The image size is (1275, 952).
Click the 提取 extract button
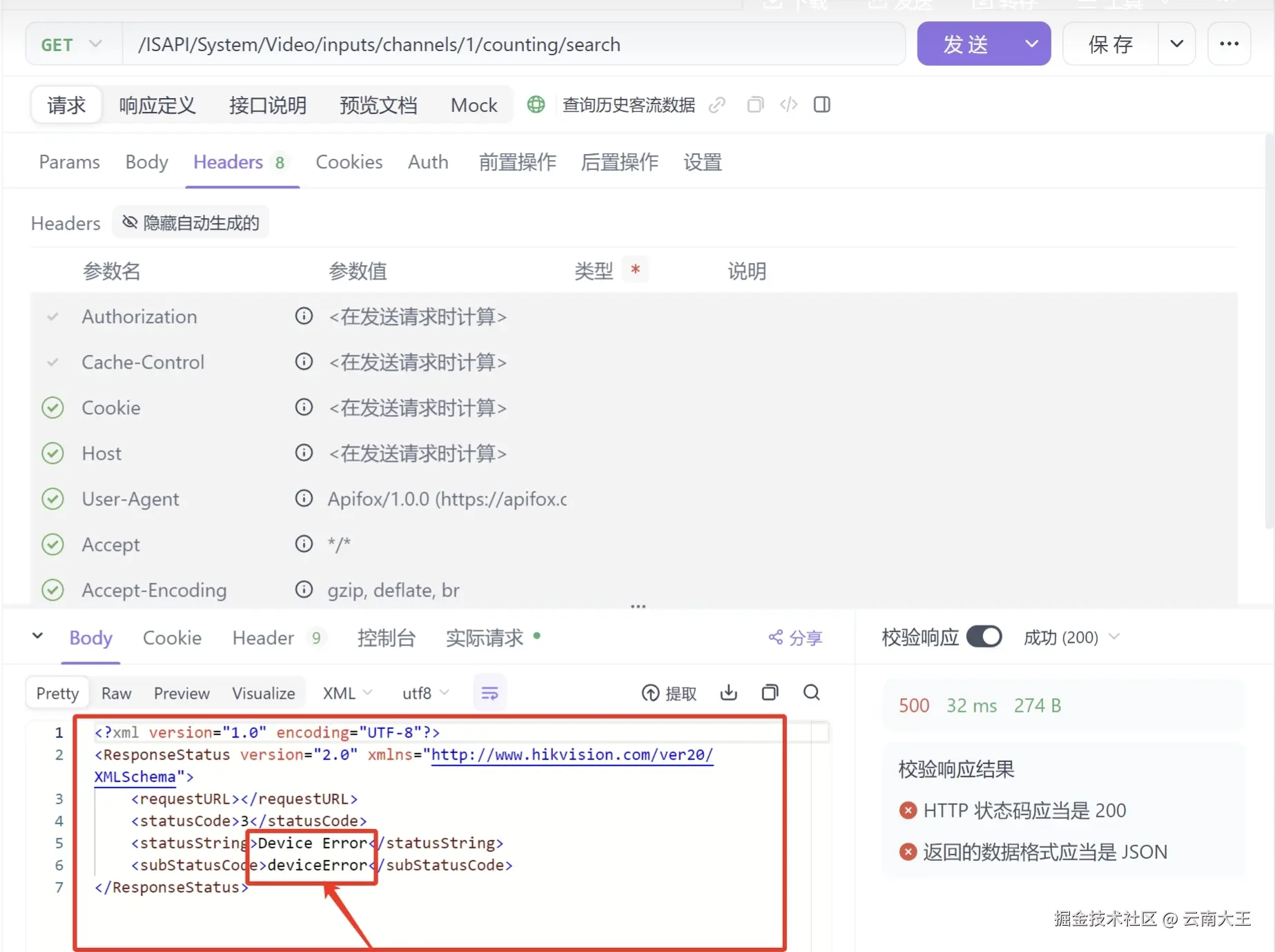tap(669, 693)
